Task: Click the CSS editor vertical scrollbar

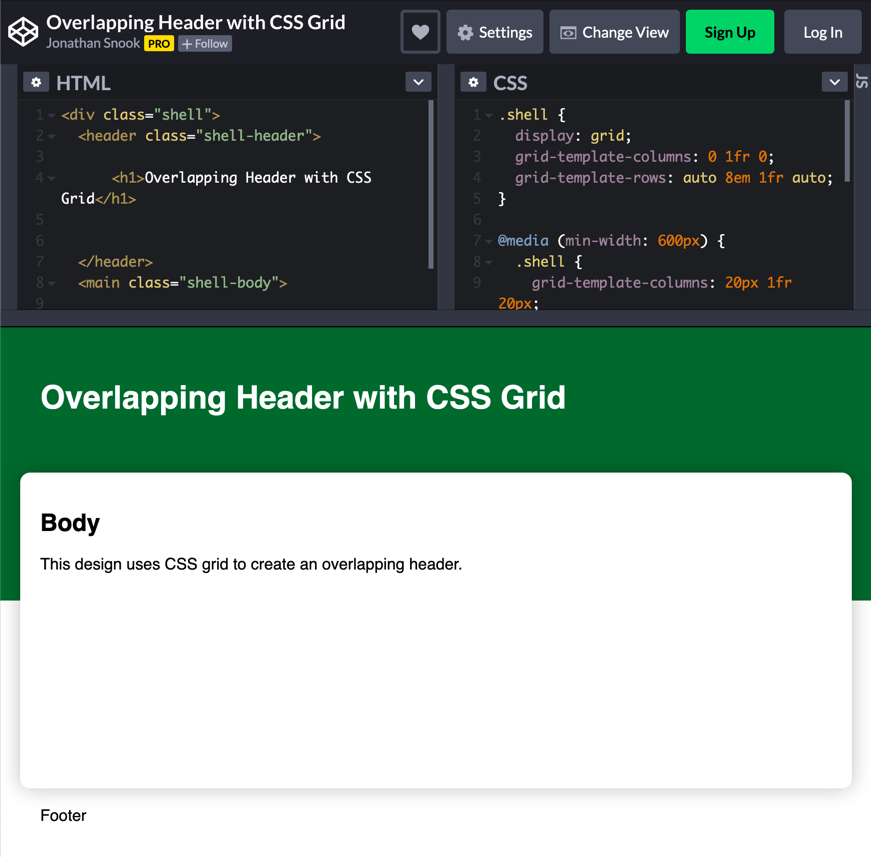Action: [847, 141]
